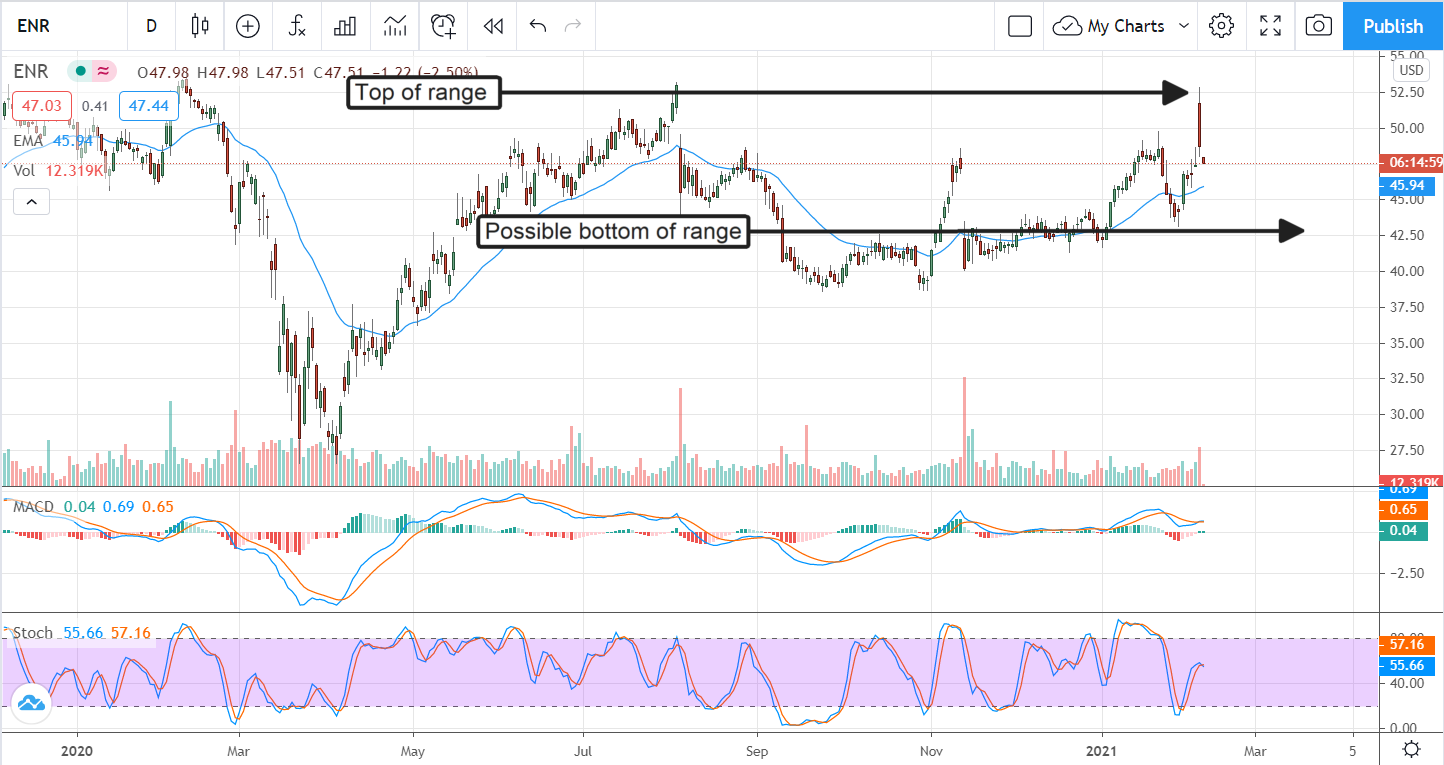Screen dimensions: 1444x765
Task: Undo the last chart action
Action: (538, 26)
